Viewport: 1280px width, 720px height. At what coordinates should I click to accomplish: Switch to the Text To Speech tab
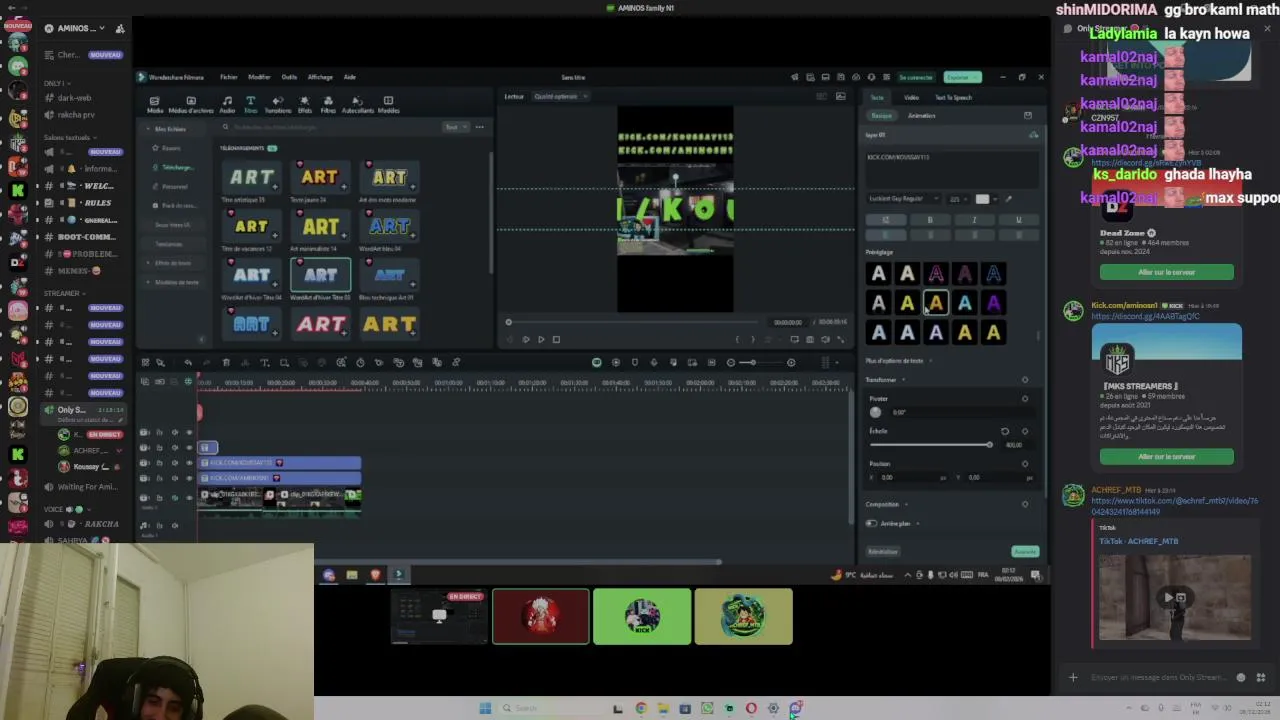point(953,97)
